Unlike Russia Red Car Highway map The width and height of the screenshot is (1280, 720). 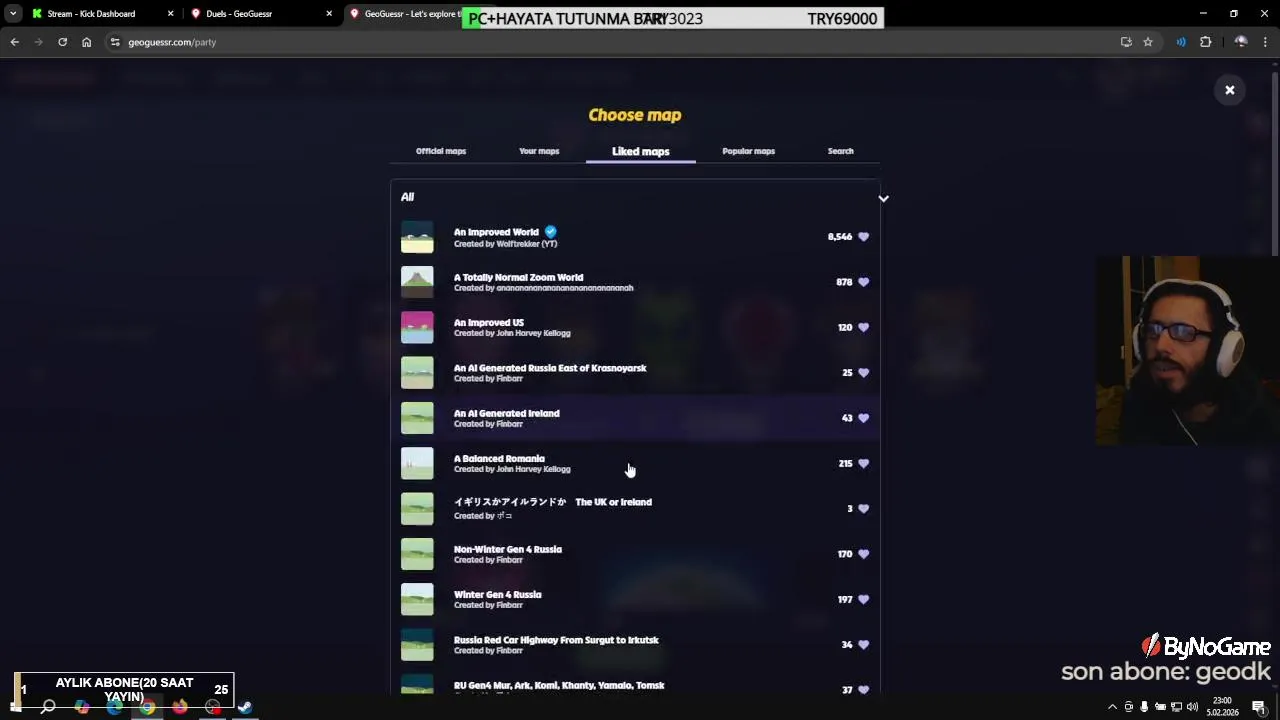[864, 645]
